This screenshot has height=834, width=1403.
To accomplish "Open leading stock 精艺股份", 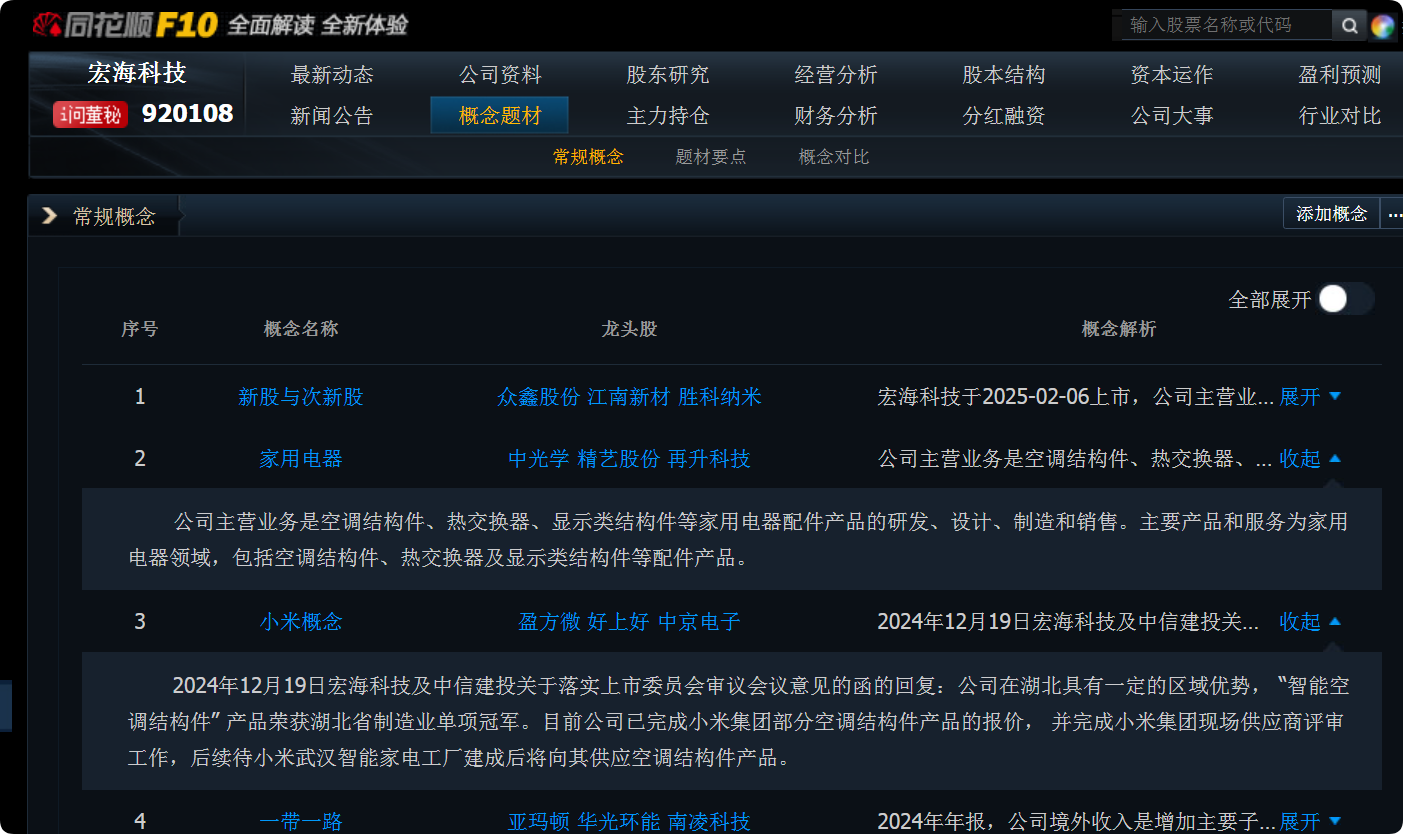I will tap(619, 459).
